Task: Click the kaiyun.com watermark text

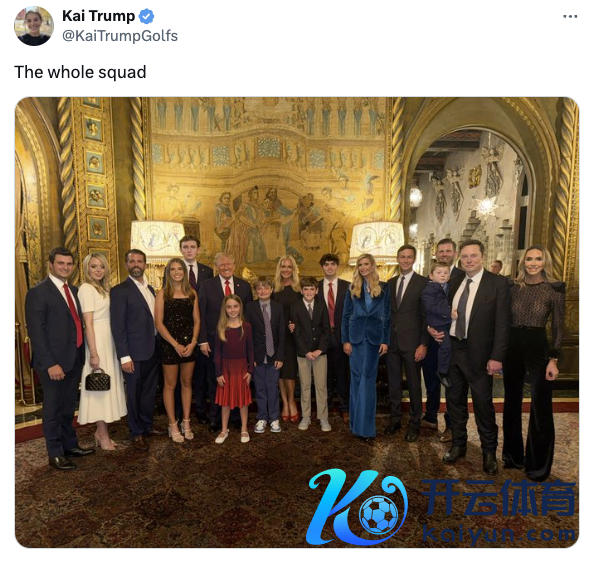Action: 499,534
